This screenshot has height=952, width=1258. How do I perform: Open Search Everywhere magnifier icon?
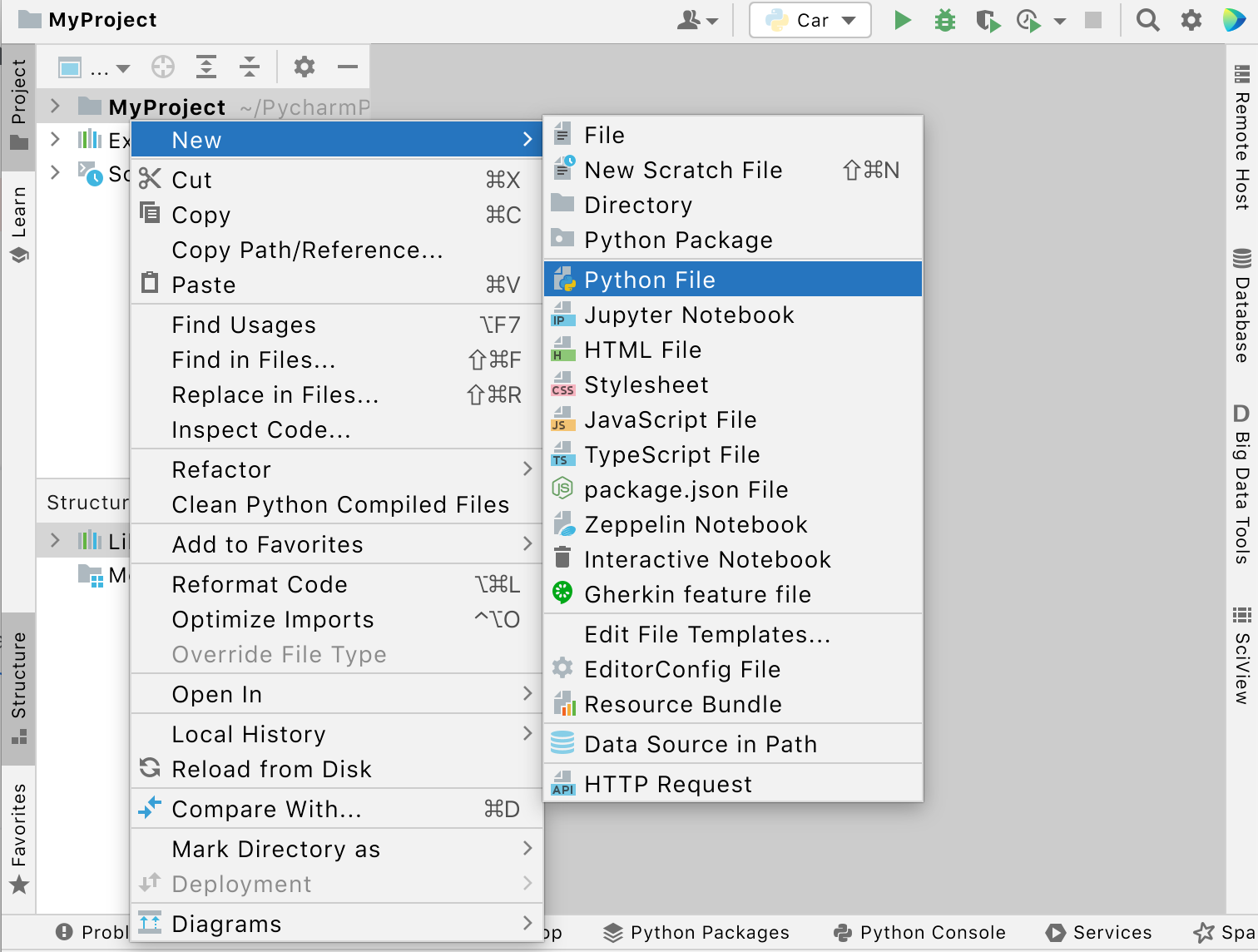click(x=1148, y=20)
